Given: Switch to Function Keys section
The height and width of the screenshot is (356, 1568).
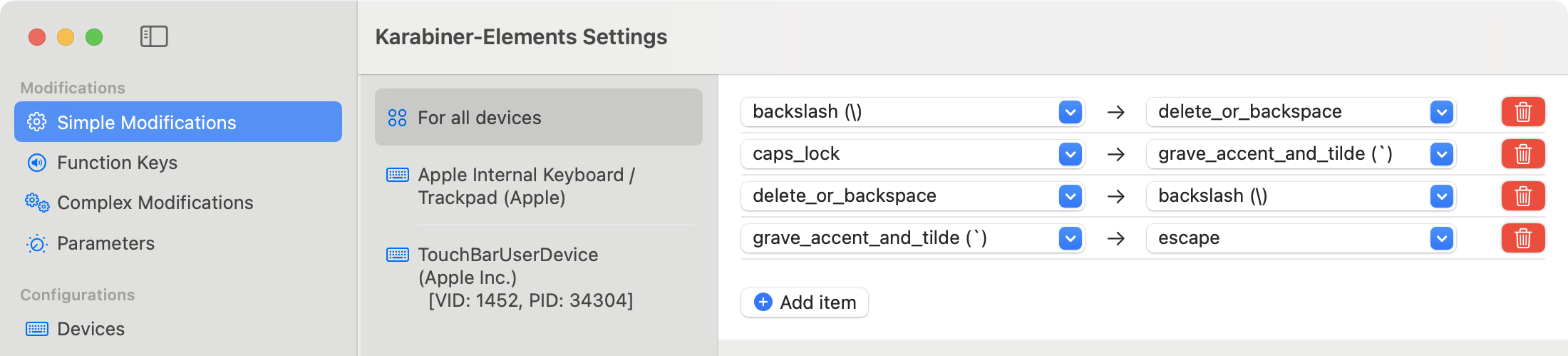Looking at the screenshot, I should point(117,163).
